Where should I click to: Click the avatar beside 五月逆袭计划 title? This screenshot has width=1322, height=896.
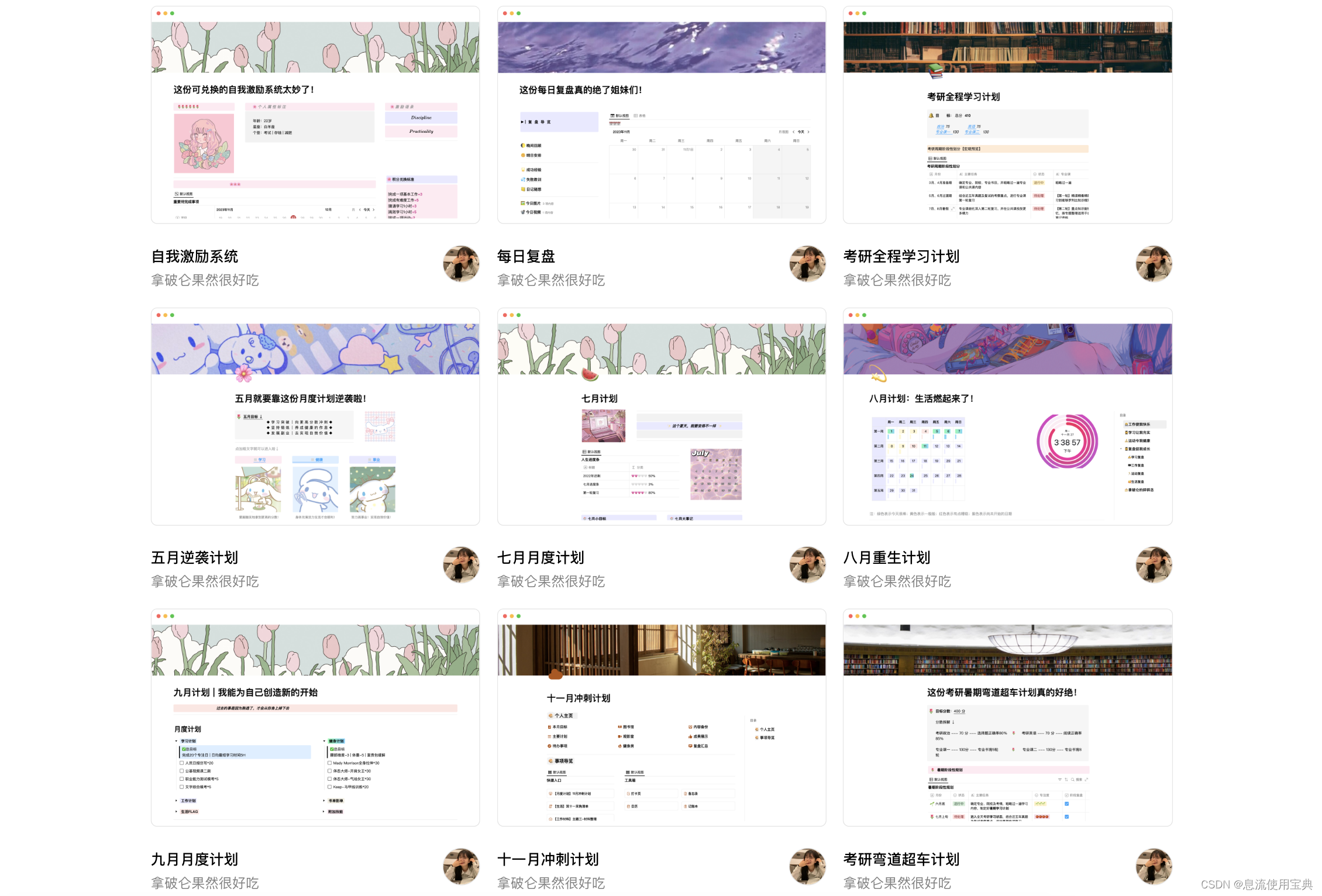[x=461, y=565]
